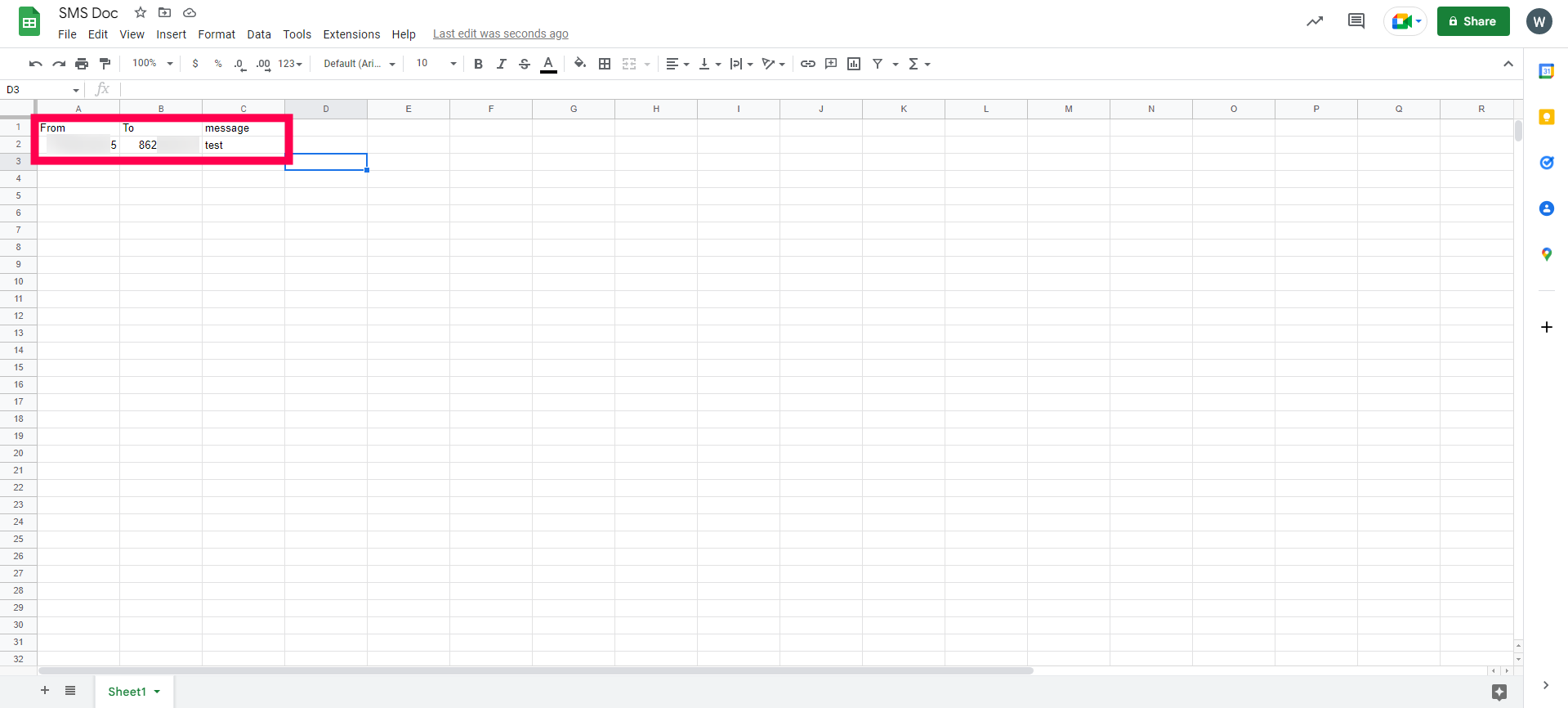Click Get add-ons plus icon
Image resolution: width=1568 pixels, height=708 pixels.
(x=1546, y=327)
